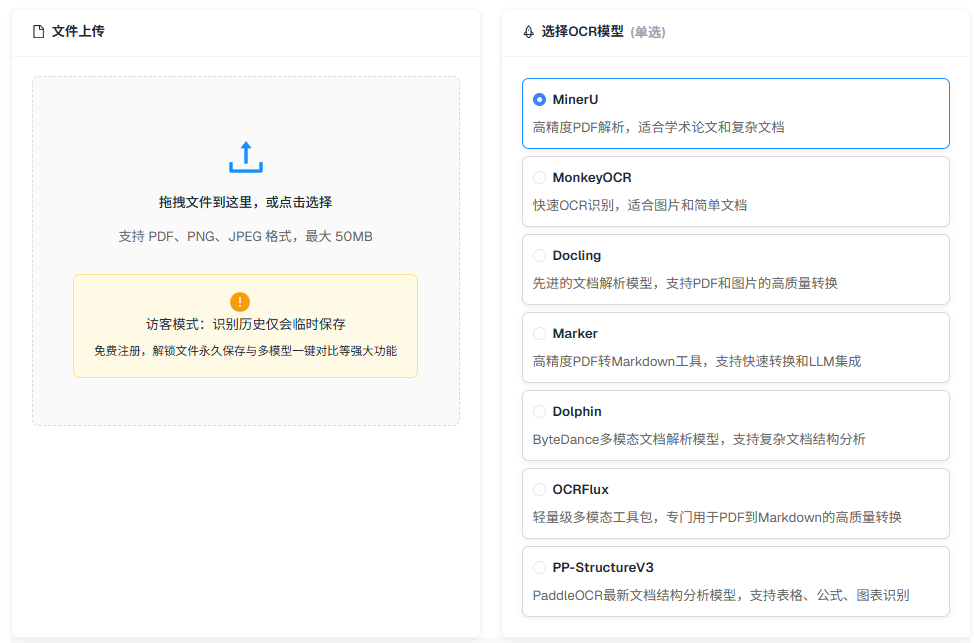Click description 高精度PDF解析，适合学术论文和复杂文档
Screen dimensions: 974x643
pos(658,127)
